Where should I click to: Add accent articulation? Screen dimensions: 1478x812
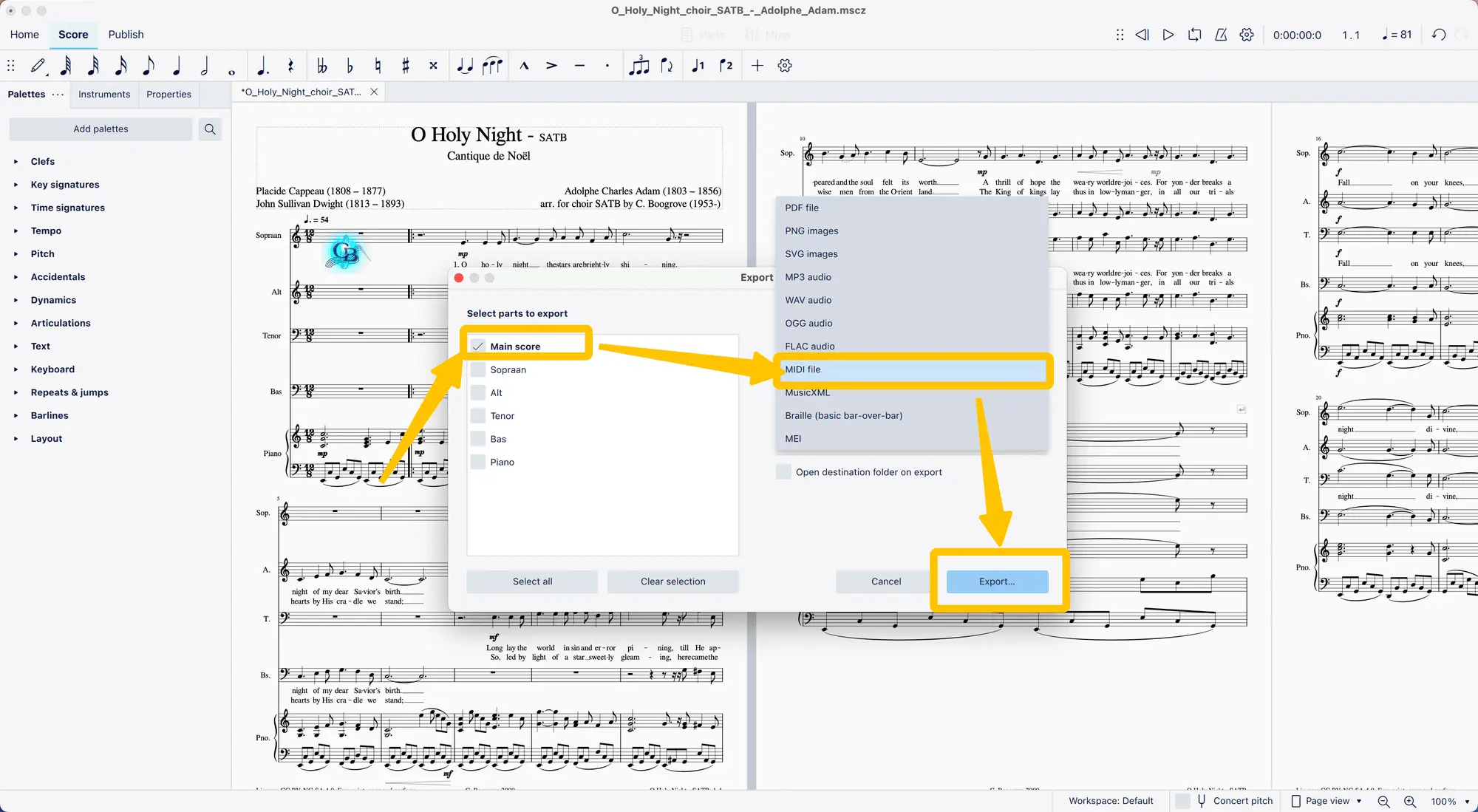(551, 66)
